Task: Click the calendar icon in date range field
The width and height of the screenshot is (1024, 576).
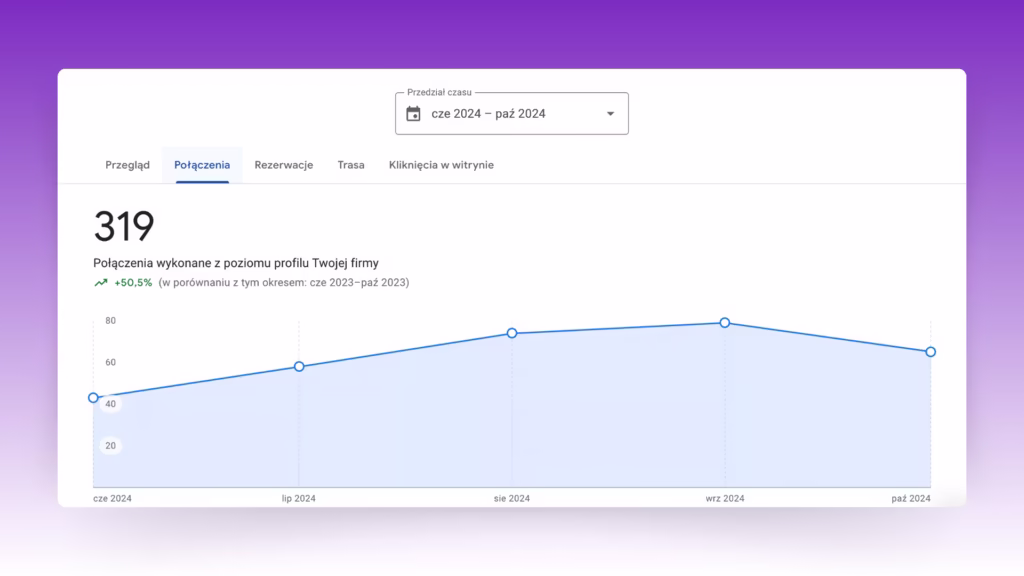Action: click(x=413, y=114)
